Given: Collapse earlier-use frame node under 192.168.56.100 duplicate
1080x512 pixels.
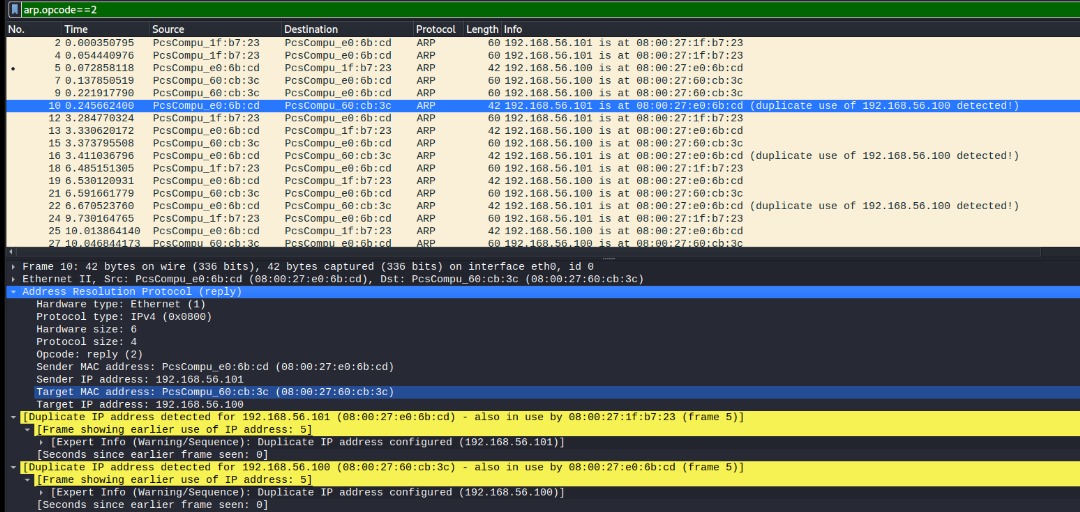Looking at the screenshot, I should pos(28,480).
